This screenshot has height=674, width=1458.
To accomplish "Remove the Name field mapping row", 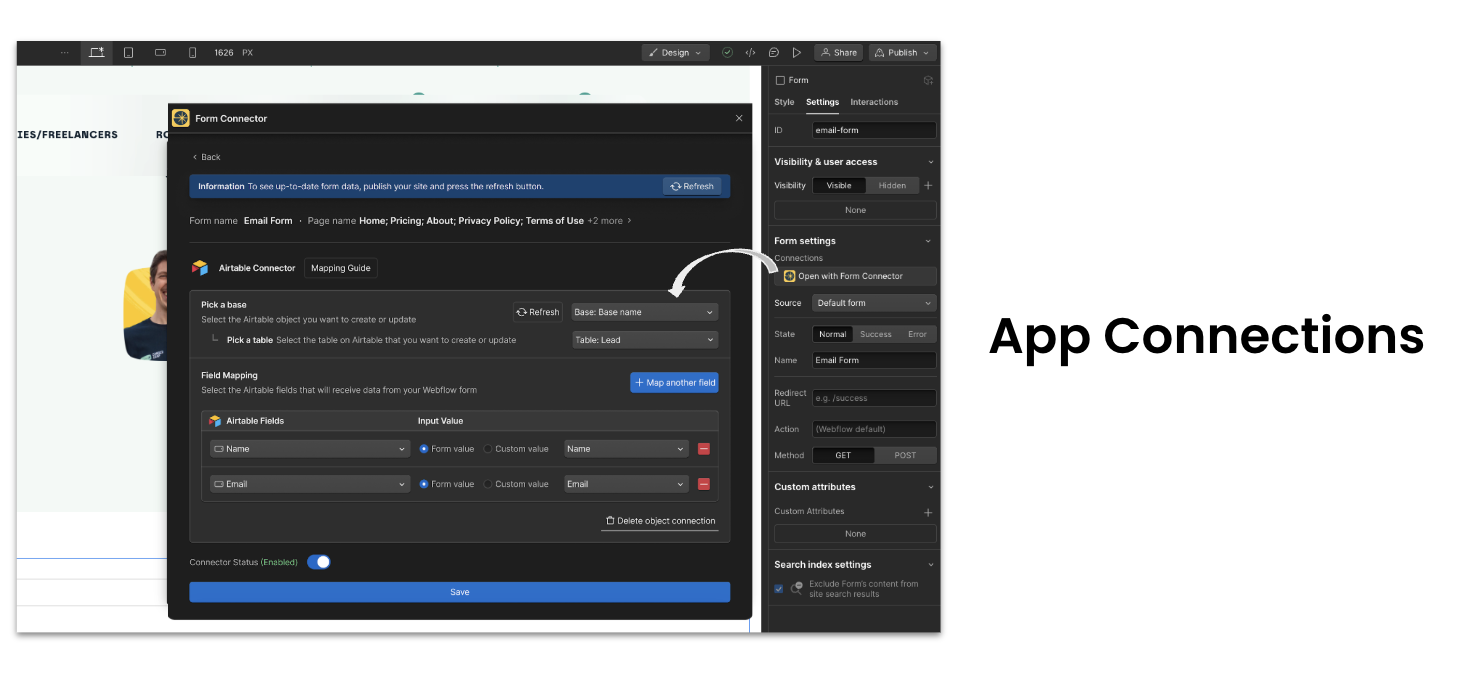I will [x=703, y=449].
